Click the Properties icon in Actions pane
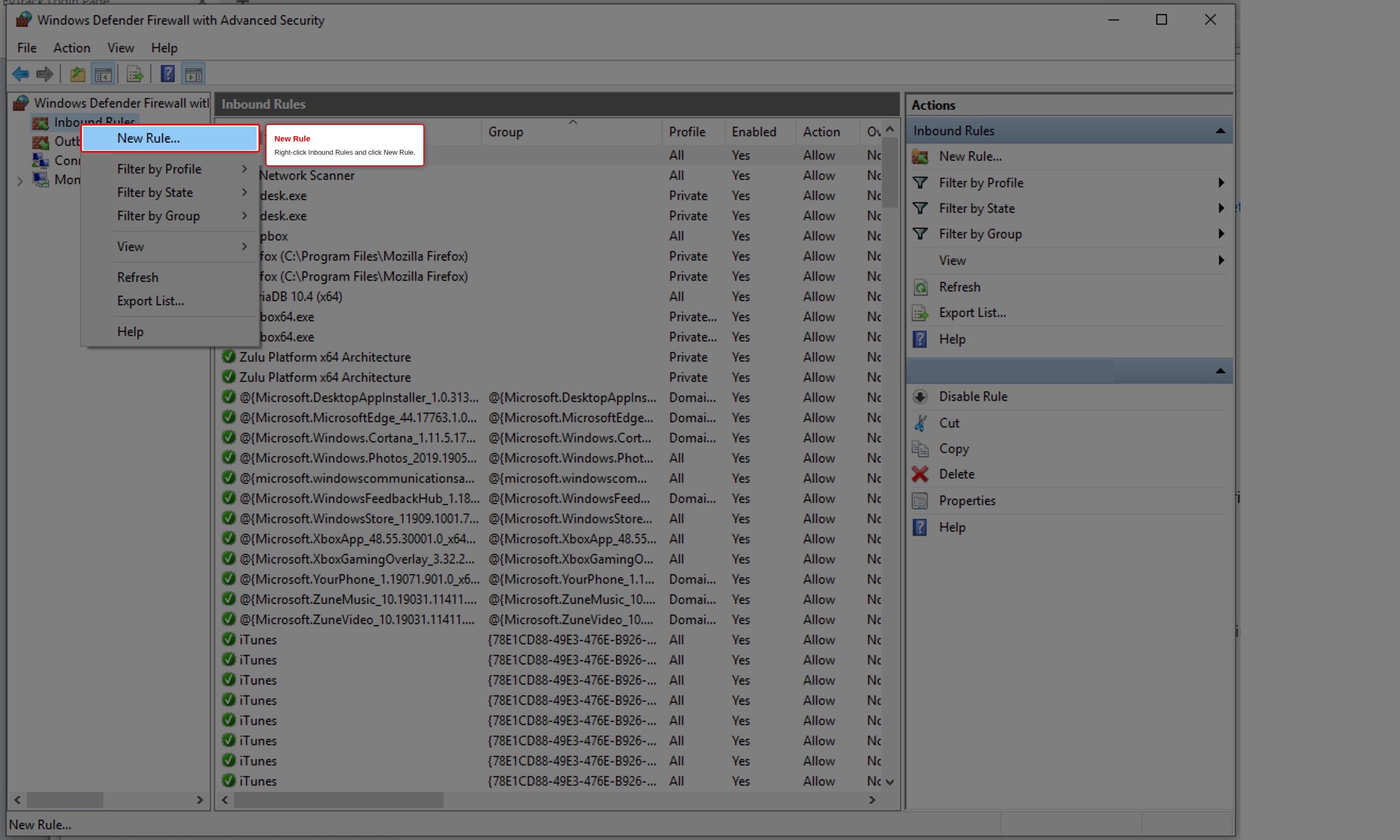Screen dimensions: 1400x840 pyautogui.click(x=920, y=501)
